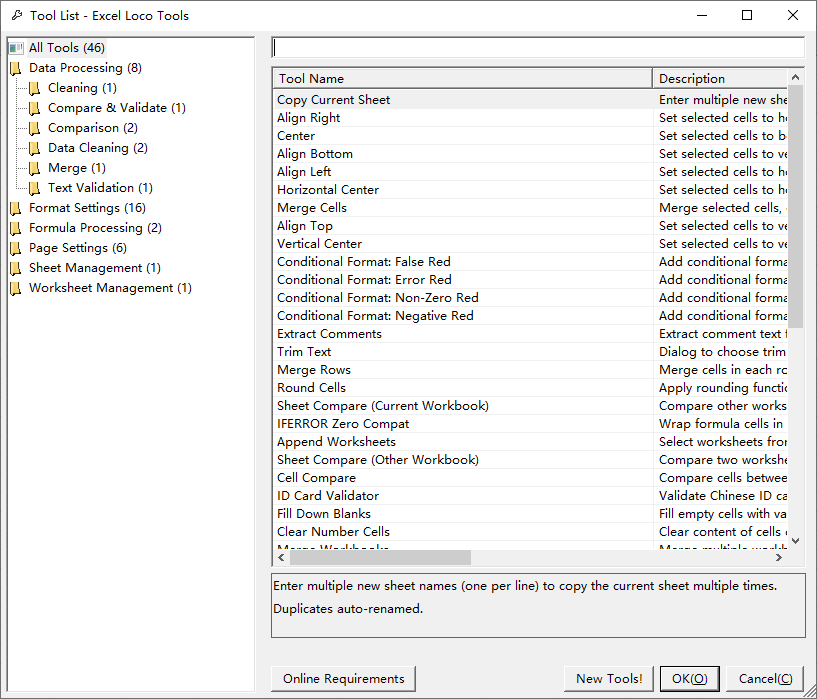Select Data Processing (8) category
Screen dimensions: 817x699
85,68
